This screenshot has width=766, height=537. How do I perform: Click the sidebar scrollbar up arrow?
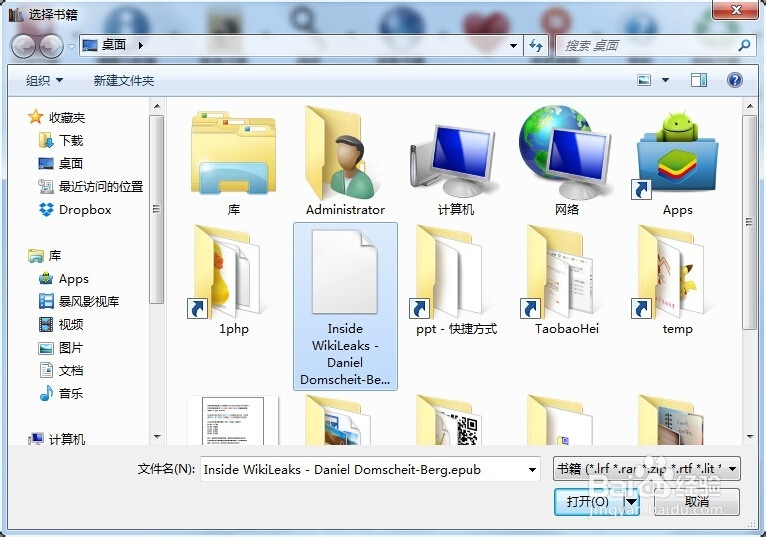(157, 106)
